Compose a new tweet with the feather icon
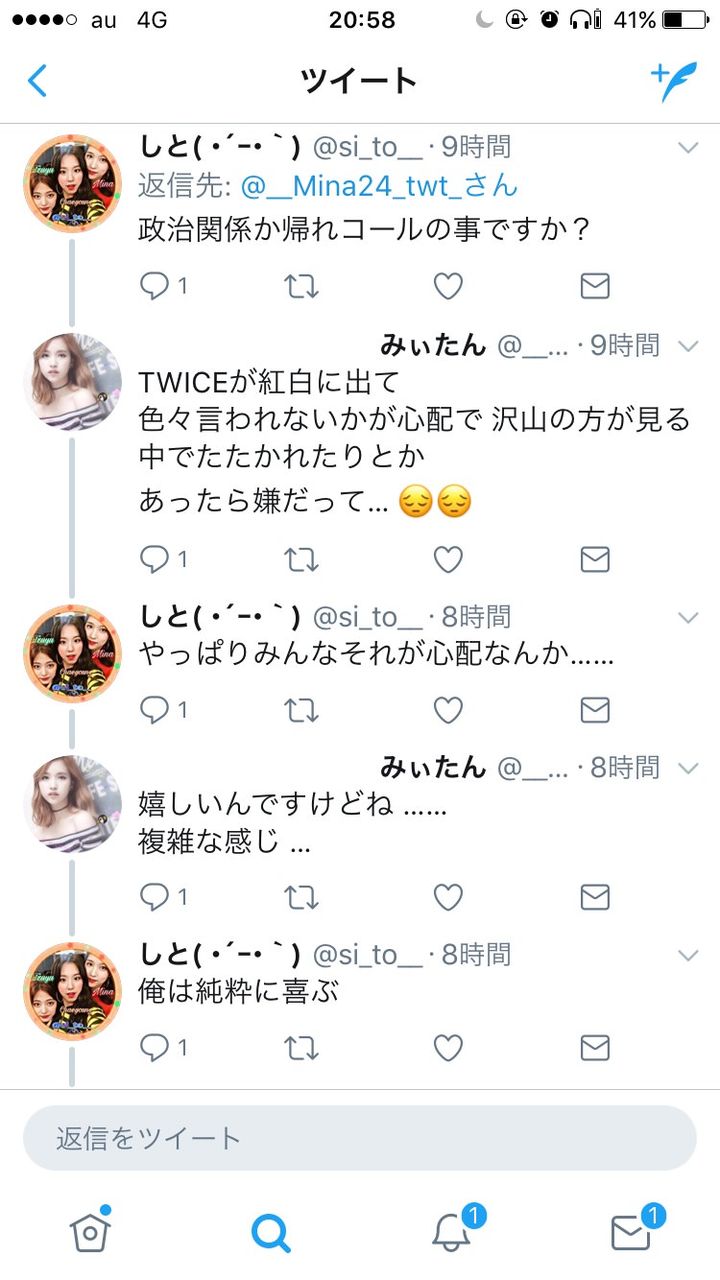This screenshot has height=1280, width=720. coord(673,81)
